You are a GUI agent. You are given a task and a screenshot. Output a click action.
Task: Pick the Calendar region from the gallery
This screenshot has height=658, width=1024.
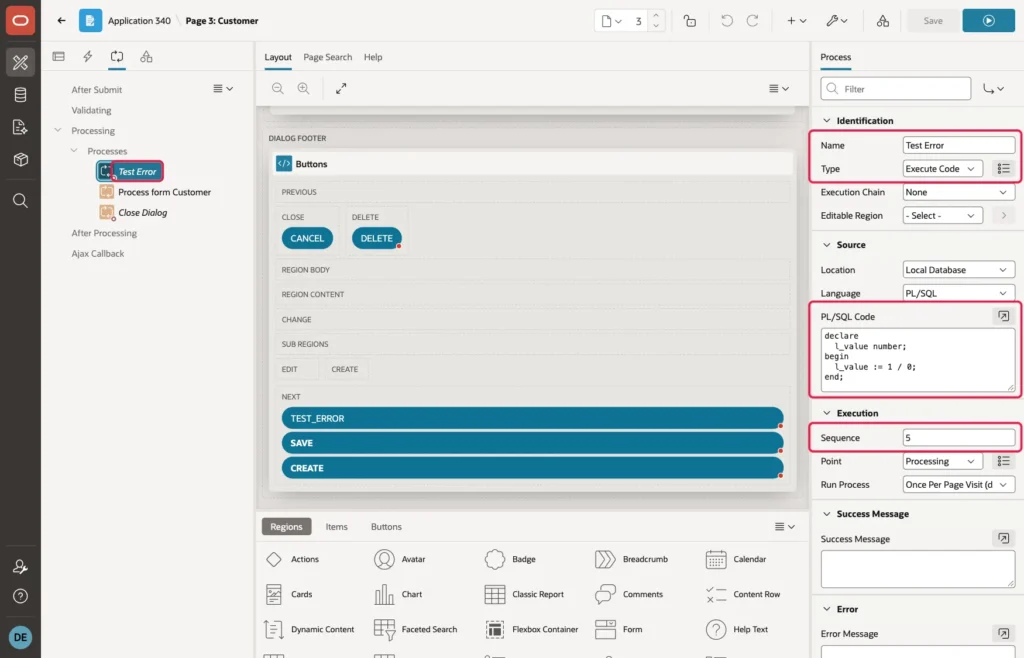[x=736, y=559]
